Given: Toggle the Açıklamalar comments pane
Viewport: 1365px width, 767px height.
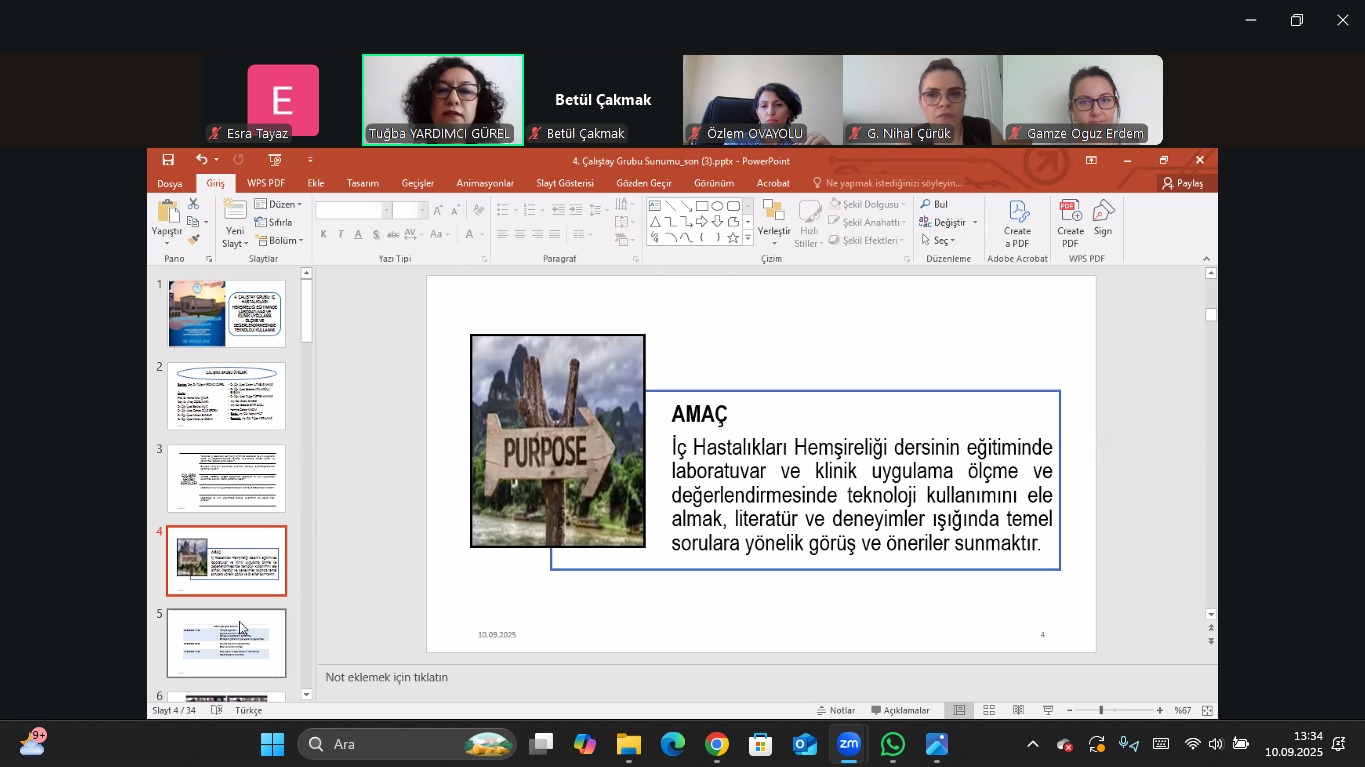Looking at the screenshot, I should [900, 710].
